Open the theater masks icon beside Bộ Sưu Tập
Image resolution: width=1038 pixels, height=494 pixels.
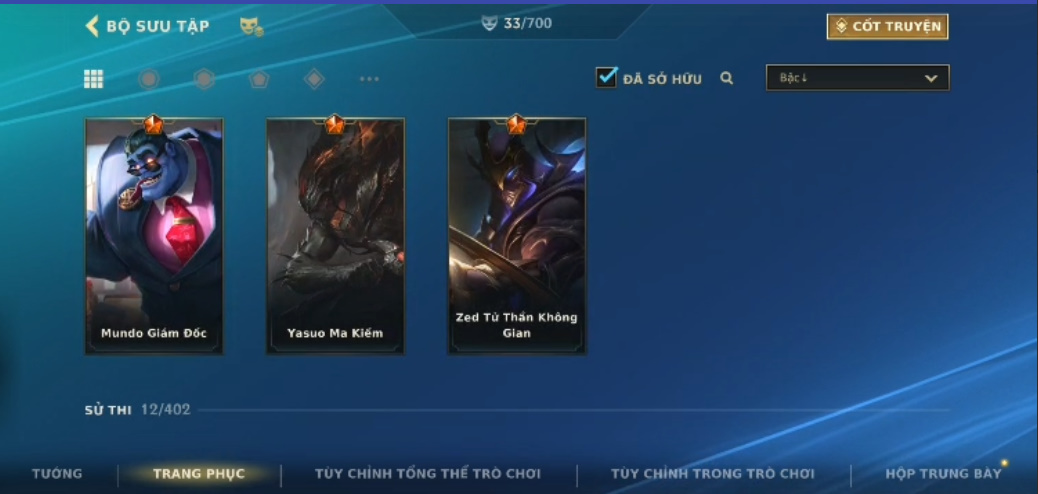(x=251, y=26)
